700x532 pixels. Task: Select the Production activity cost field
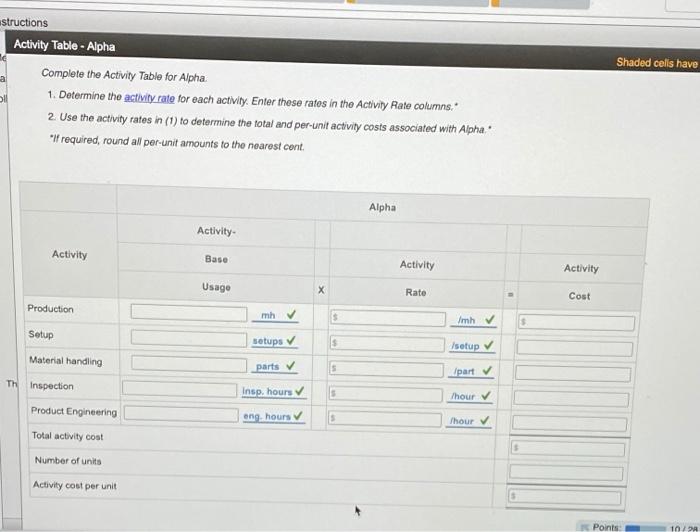576,323
